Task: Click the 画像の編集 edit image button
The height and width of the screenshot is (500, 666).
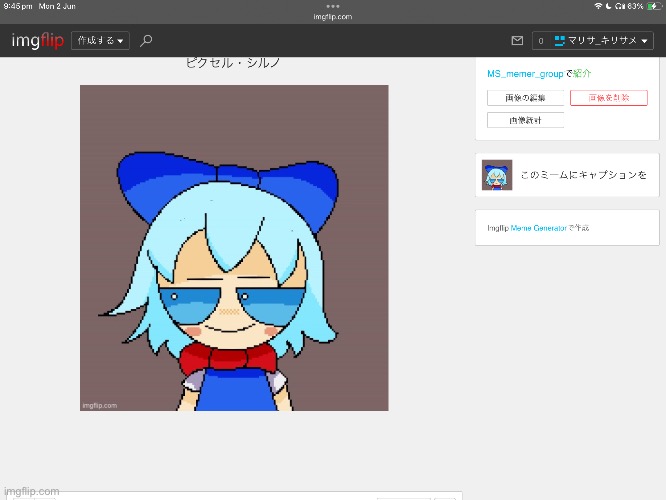Action: (525, 98)
